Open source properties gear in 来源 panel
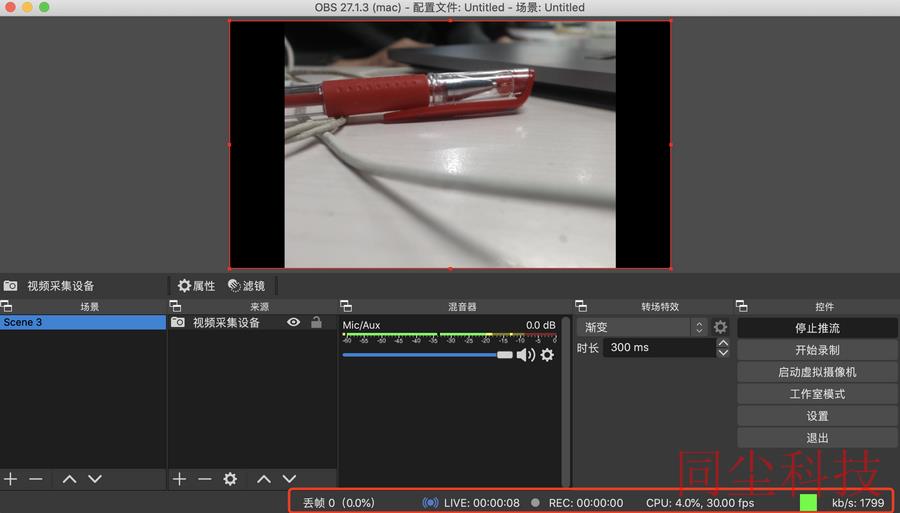Screen dimensions: 900x513 tap(230, 479)
